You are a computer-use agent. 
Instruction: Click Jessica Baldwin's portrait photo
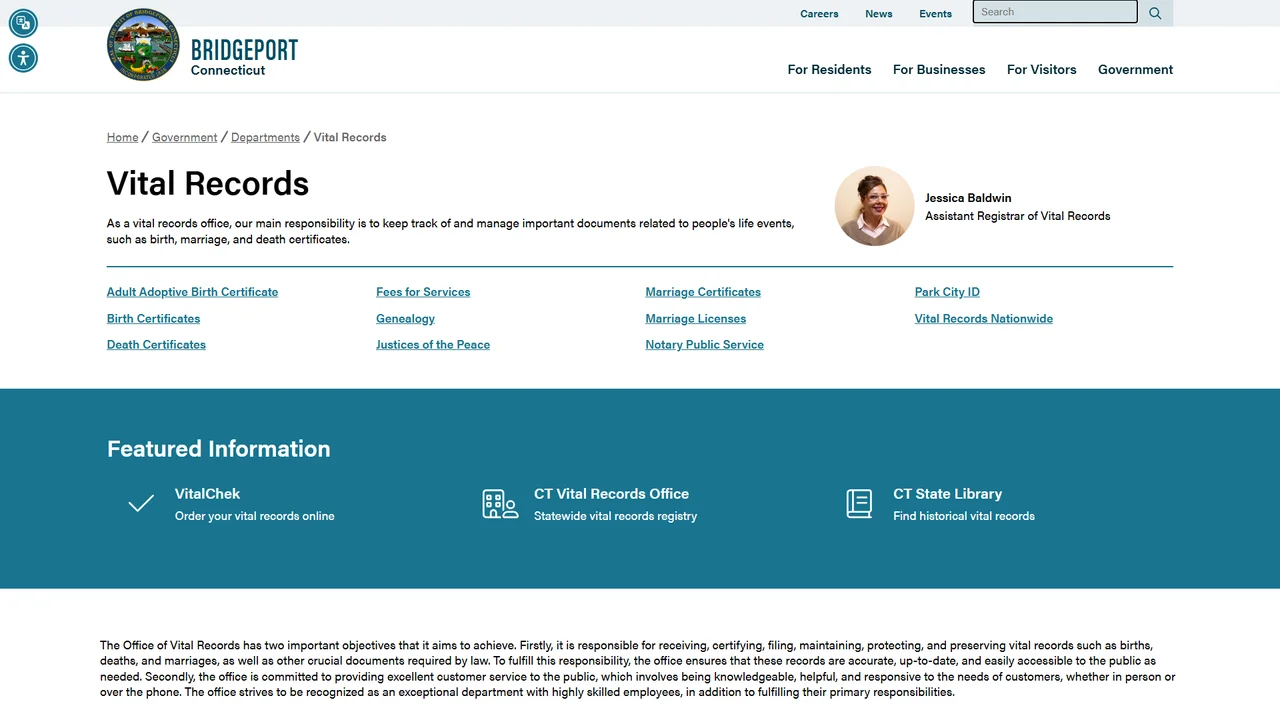point(874,206)
